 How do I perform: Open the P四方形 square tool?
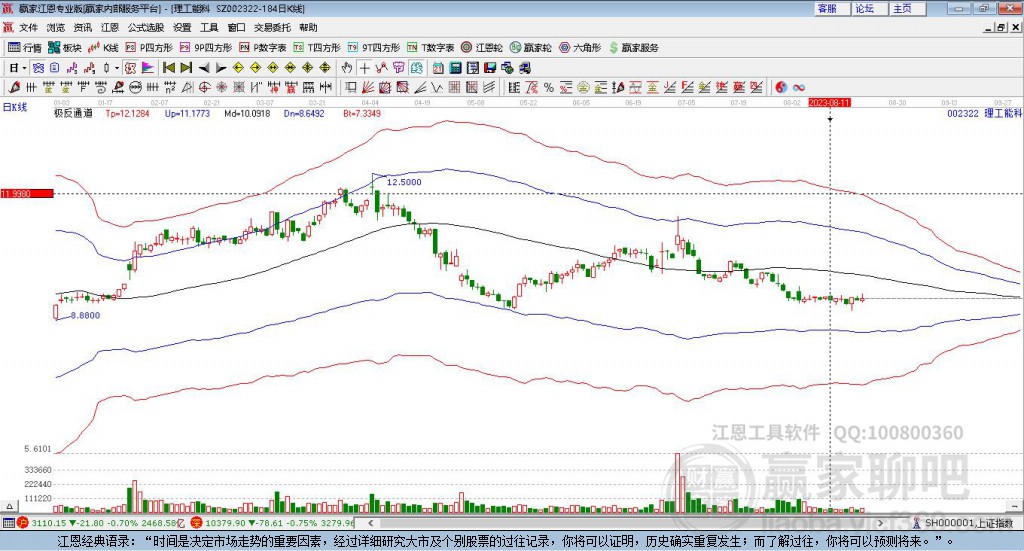point(149,48)
